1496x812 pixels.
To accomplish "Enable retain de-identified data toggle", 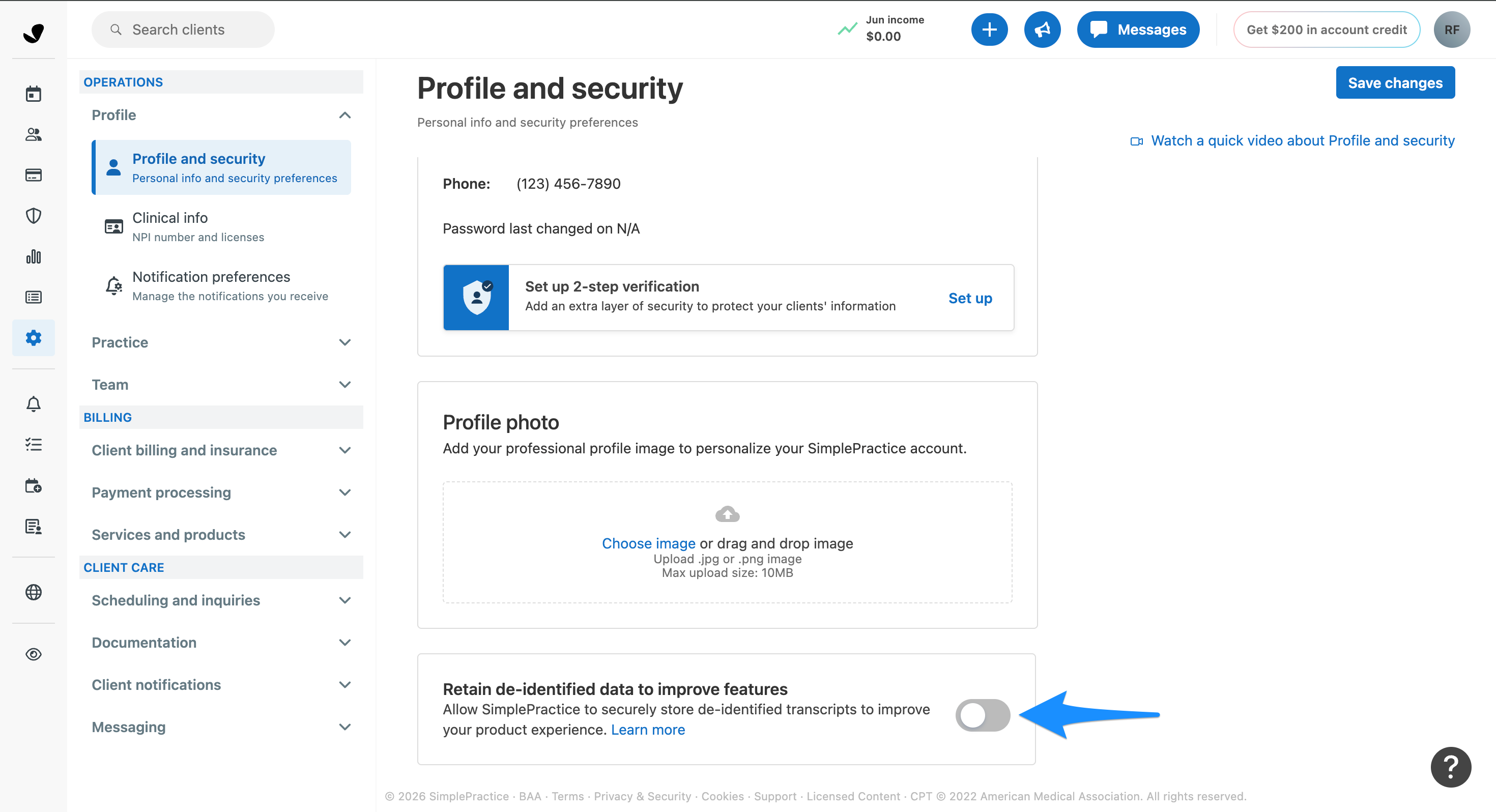I will (983, 715).
